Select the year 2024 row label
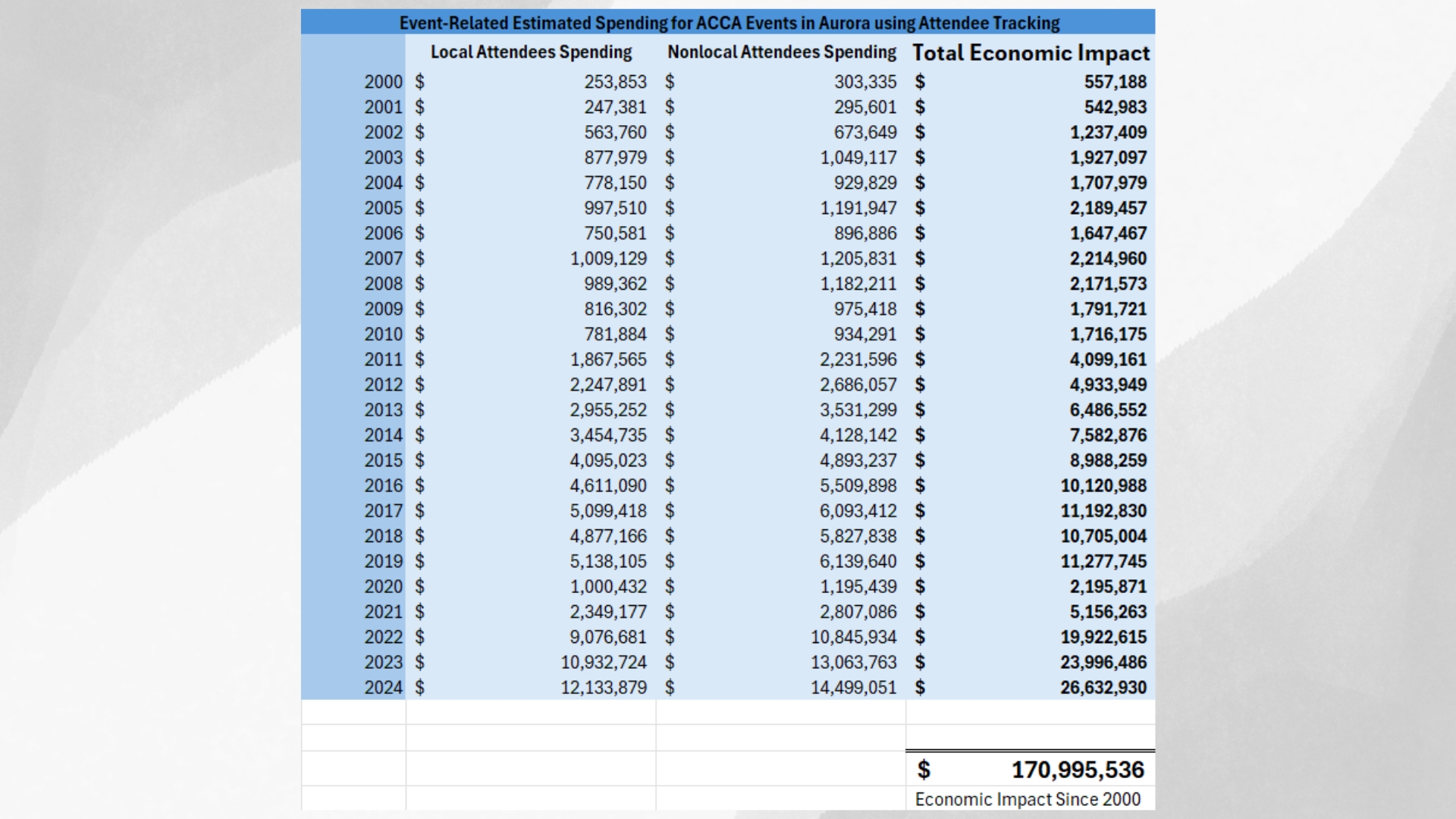 [x=383, y=687]
